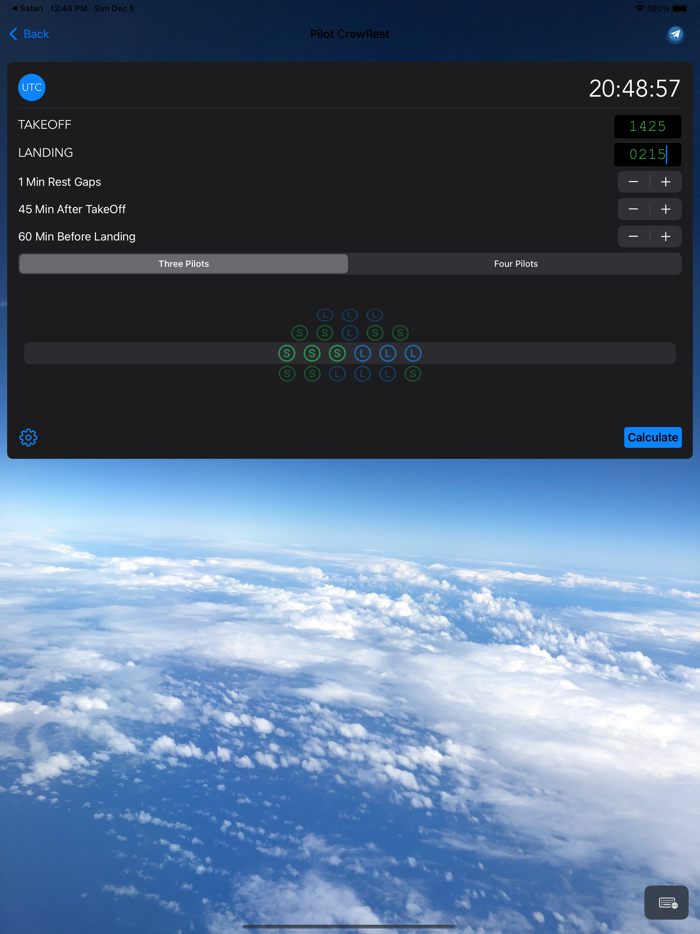Pick the S S L S S rotation row
The height and width of the screenshot is (934, 700).
tap(350, 333)
